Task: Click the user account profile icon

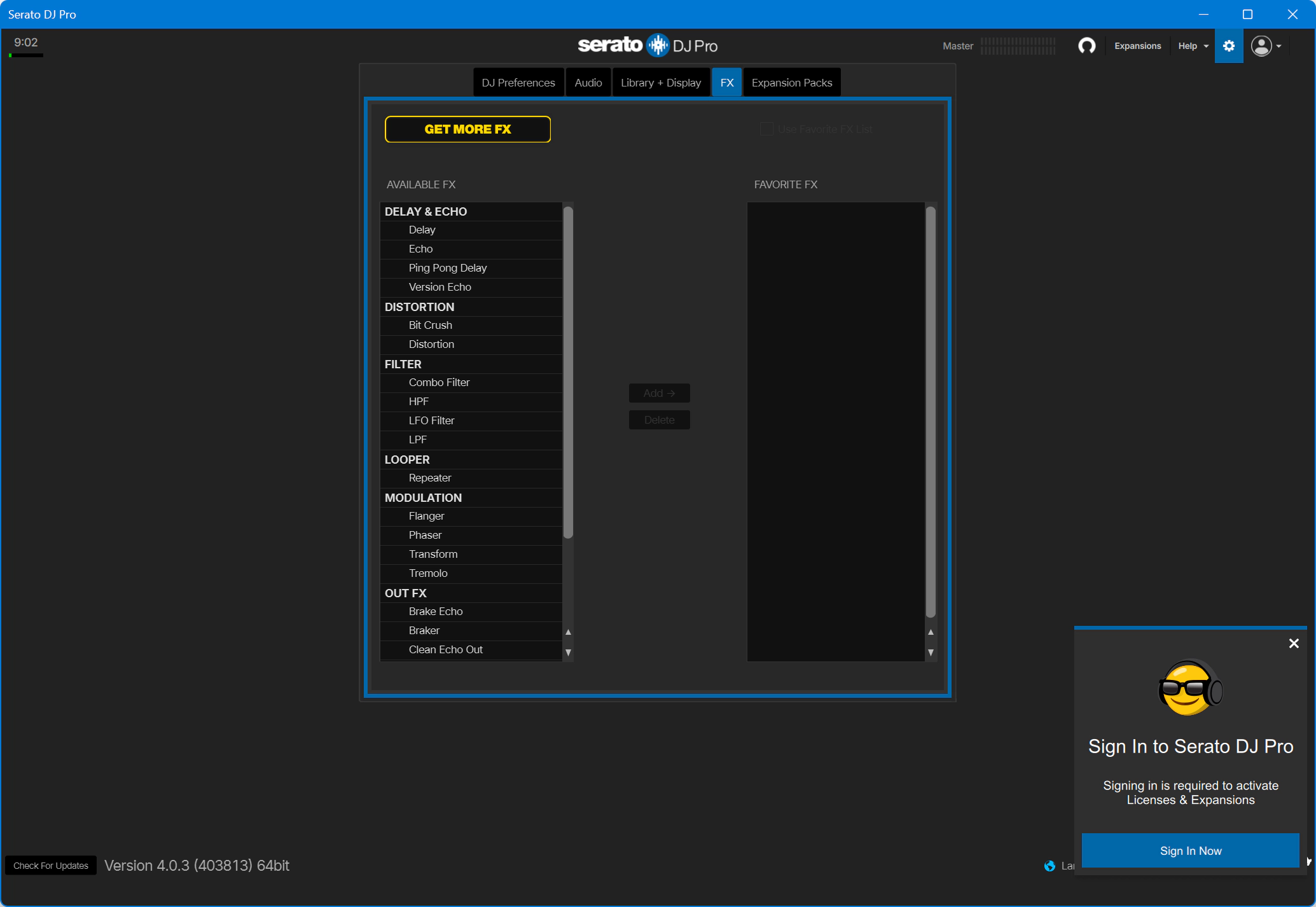Action: click(x=1261, y=46)
